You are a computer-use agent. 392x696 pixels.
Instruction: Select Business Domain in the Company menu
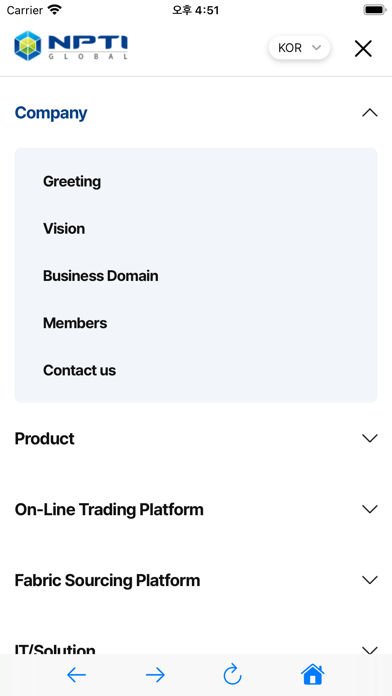pyautogui.click(x=101, y=276)
